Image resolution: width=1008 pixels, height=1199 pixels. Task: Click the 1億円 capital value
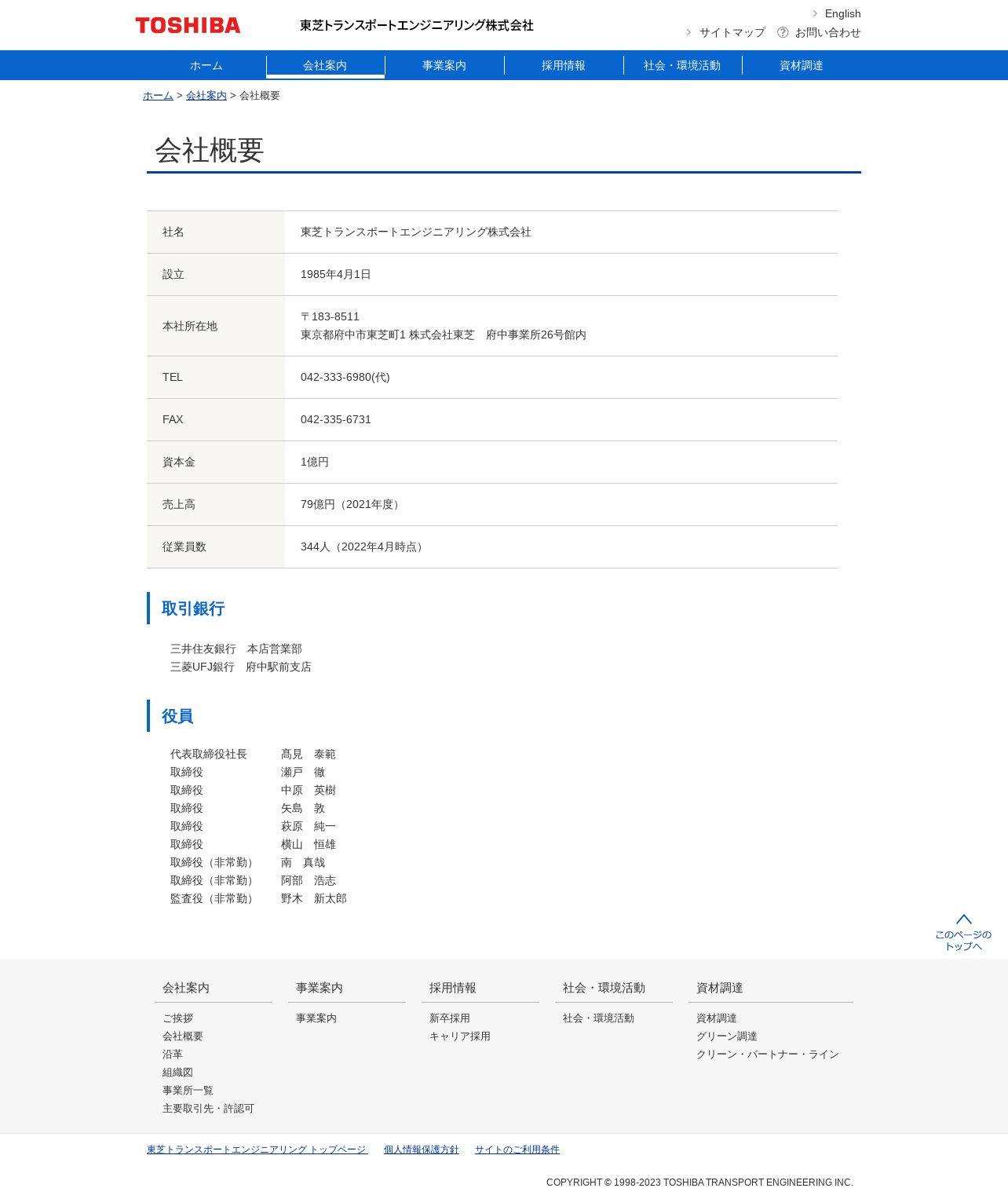tap(315, 462)
